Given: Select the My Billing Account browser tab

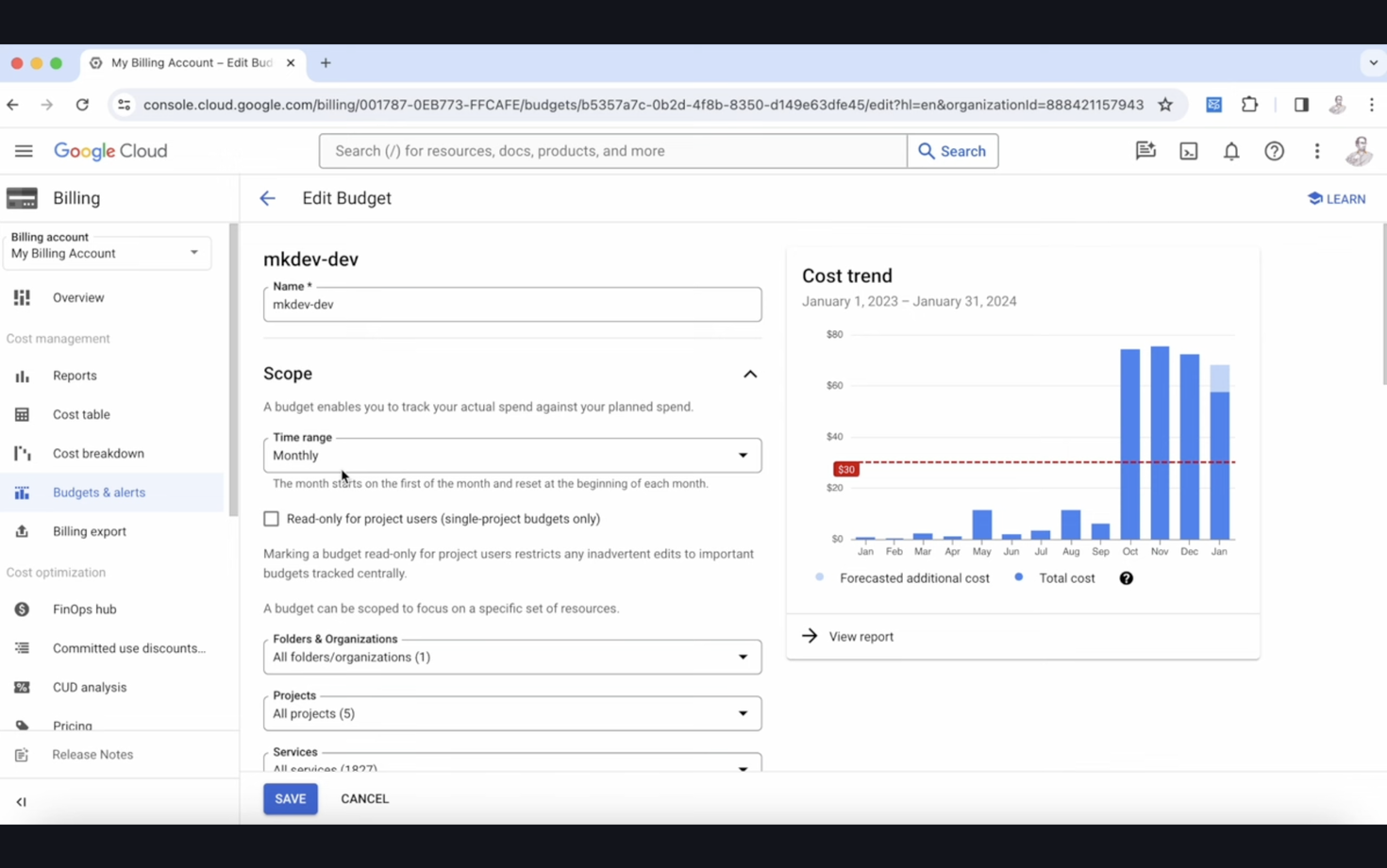Looking at the screenshot, I should [192, 63].
